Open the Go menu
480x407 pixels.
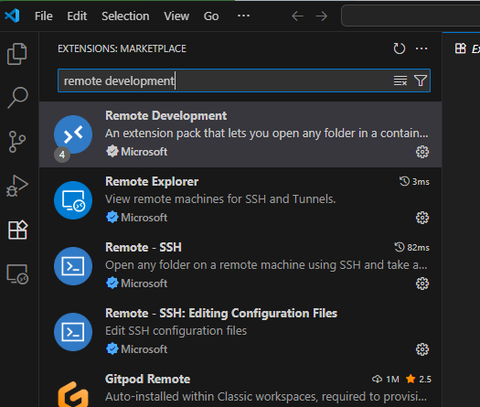coord(211,16)
